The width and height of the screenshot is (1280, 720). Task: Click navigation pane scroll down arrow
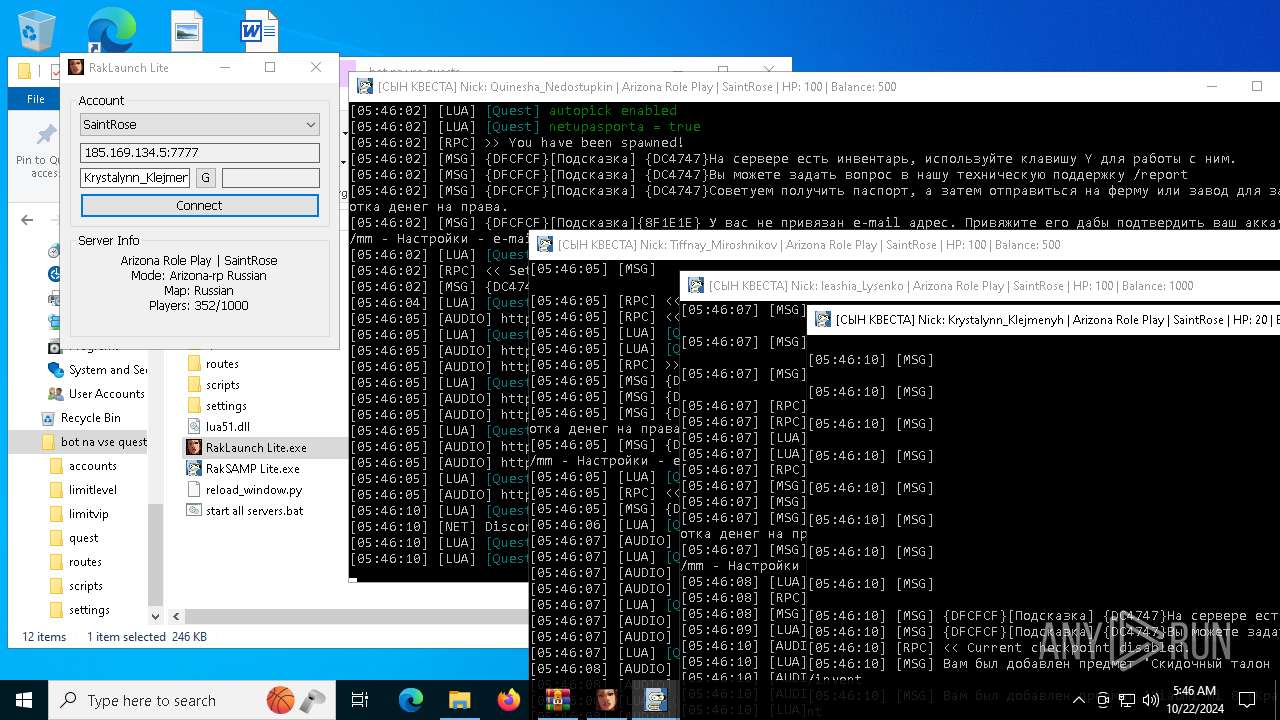[x=155, y=617]
